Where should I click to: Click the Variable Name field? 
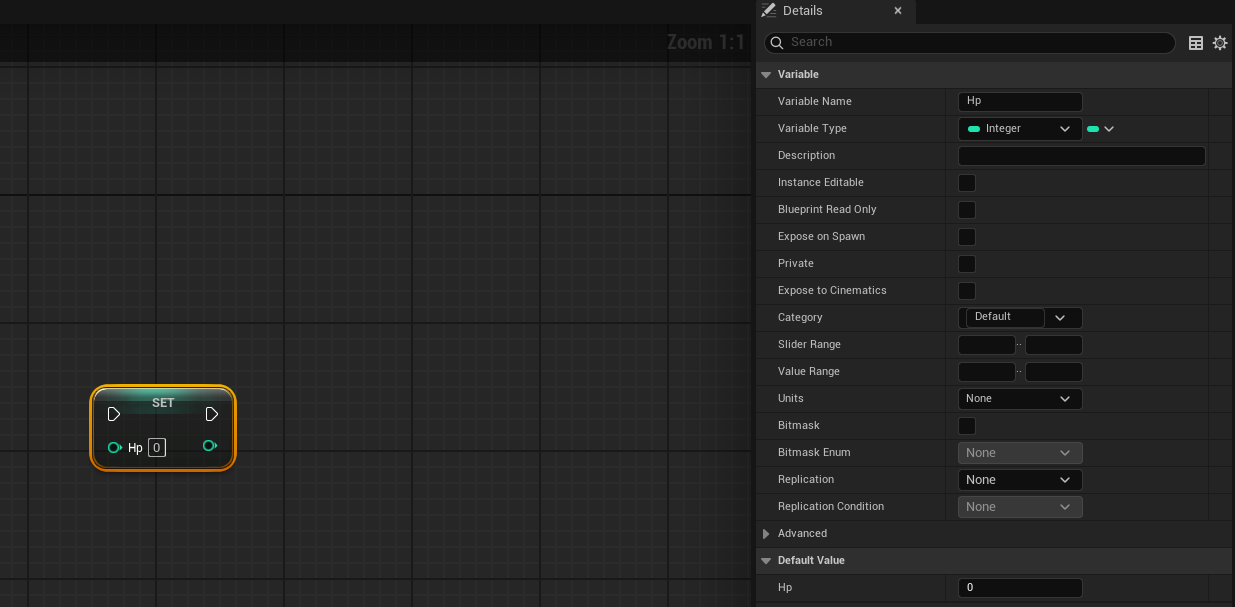pos(1020,102)
